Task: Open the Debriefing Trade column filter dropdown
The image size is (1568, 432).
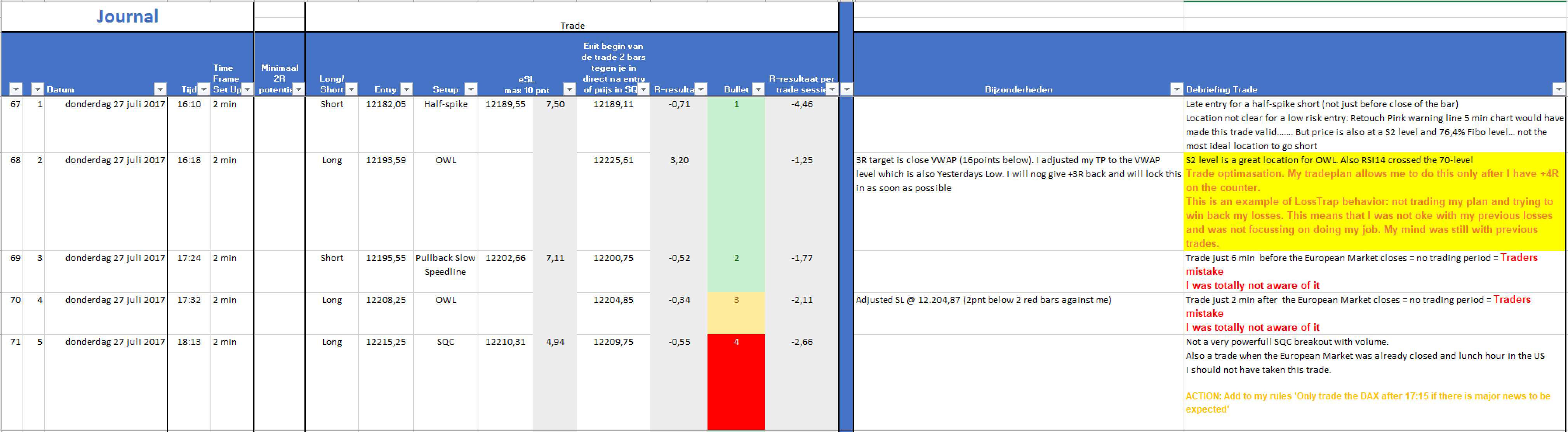Action: [1559, 89]
